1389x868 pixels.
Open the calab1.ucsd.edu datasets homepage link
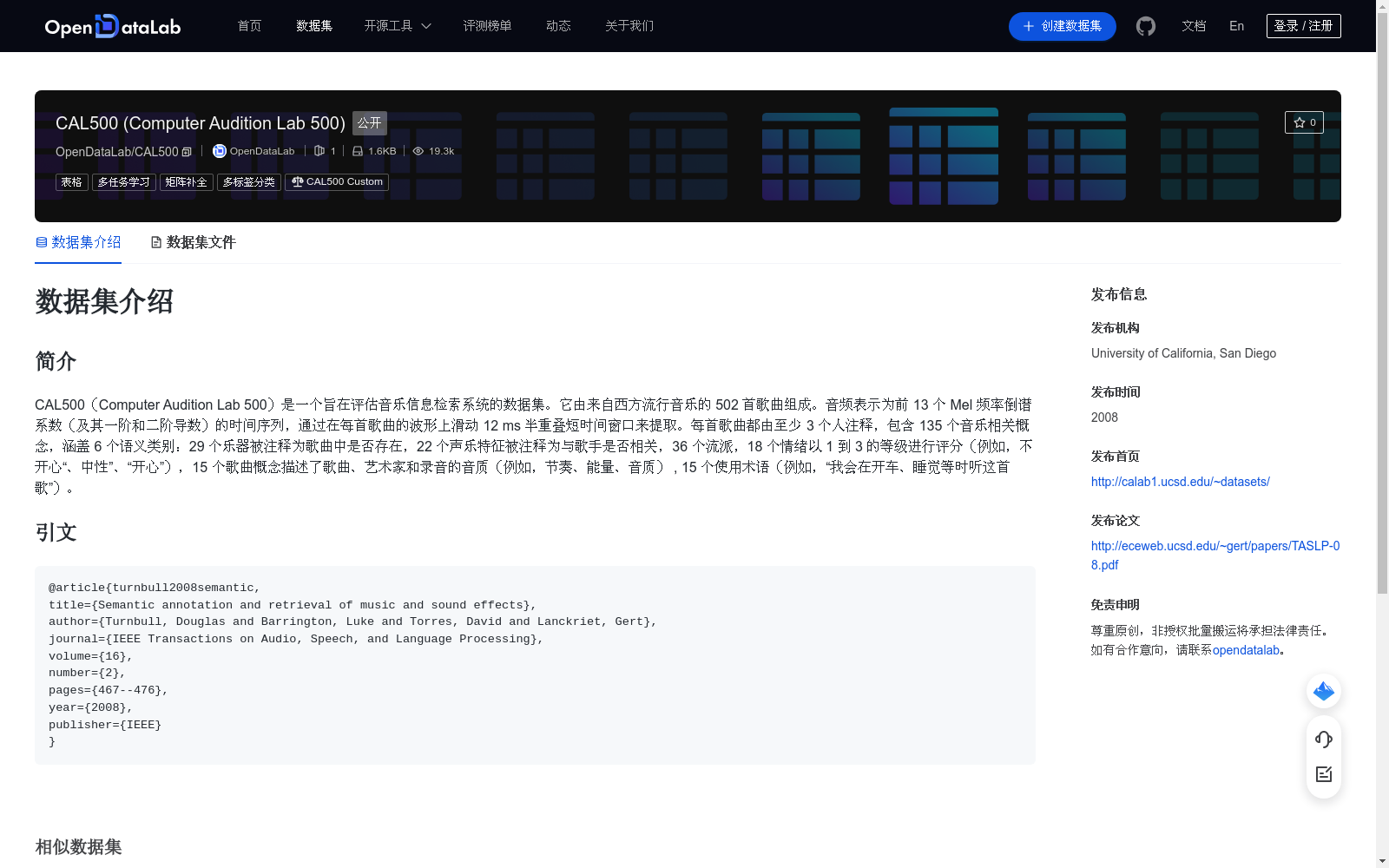[x=1181, y=482]
